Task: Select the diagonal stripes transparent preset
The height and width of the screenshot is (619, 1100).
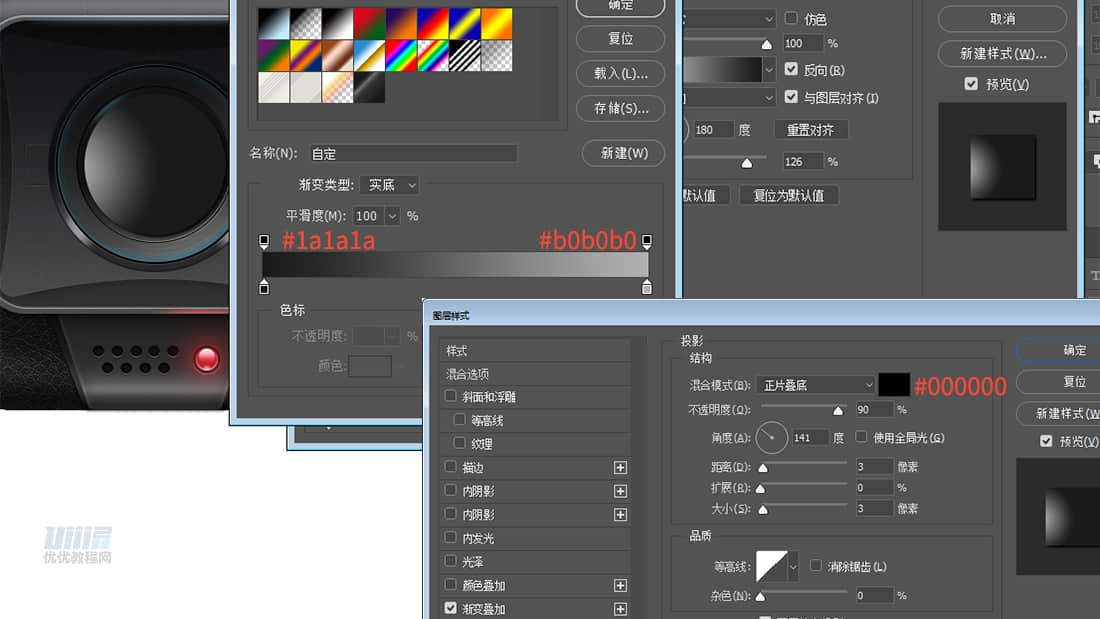Action: coord(464,55)
